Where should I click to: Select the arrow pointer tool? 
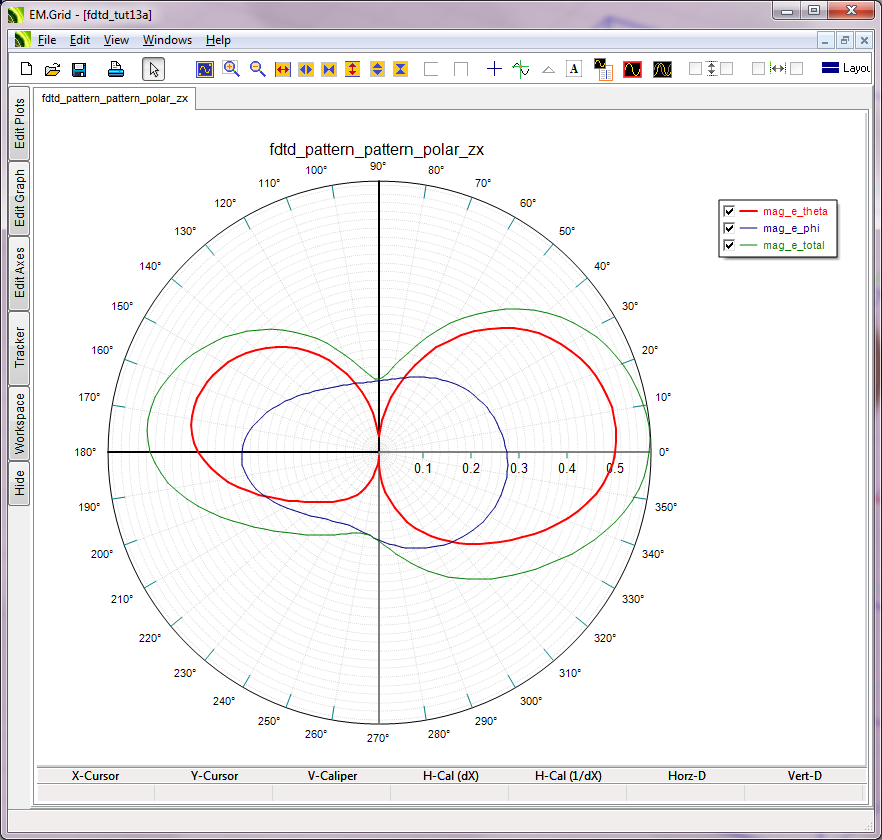pyautogui.click(x=153, y=69)
